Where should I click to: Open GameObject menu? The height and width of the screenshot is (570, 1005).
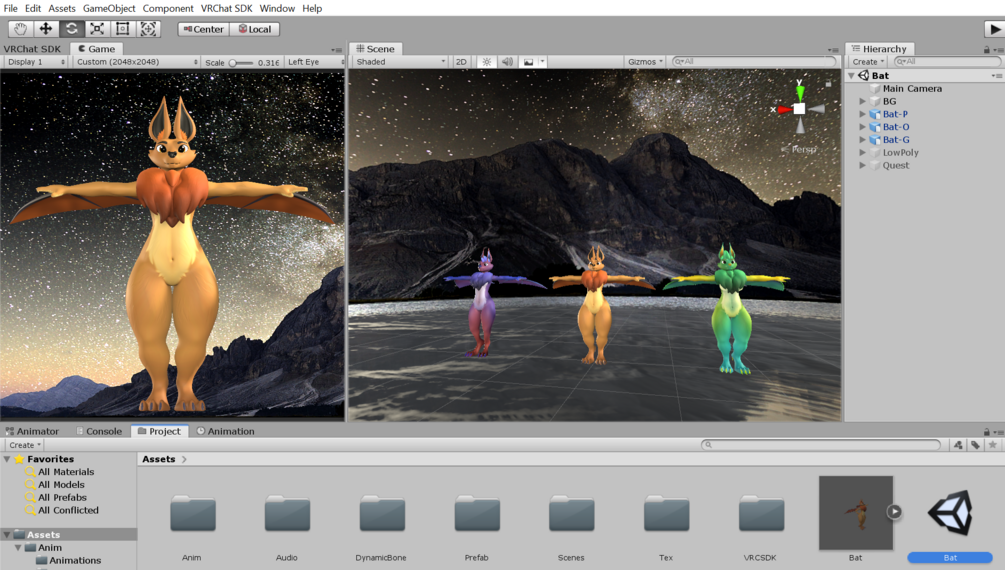pos(109,8)
